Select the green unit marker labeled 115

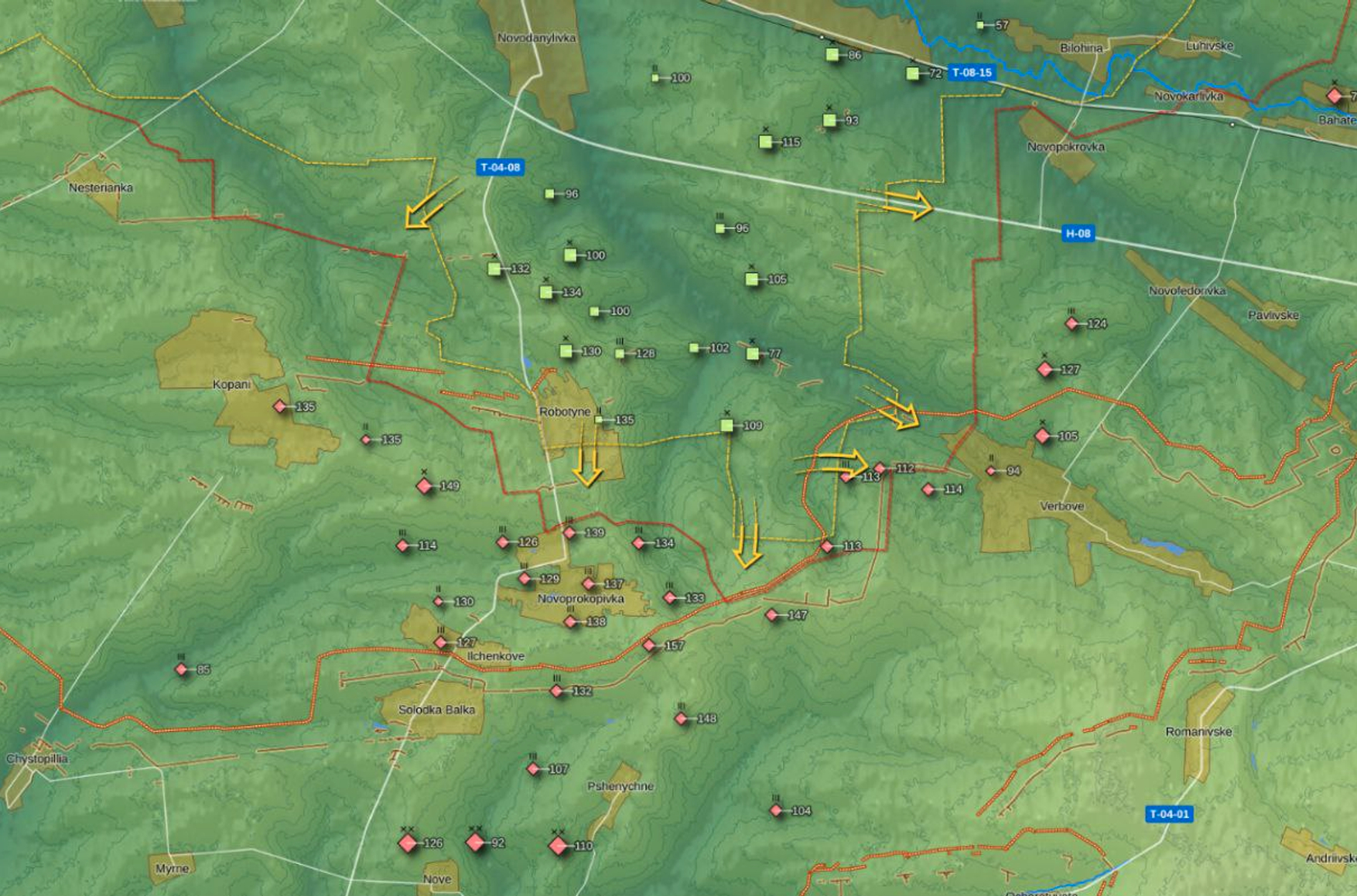[x=766, y=142]
